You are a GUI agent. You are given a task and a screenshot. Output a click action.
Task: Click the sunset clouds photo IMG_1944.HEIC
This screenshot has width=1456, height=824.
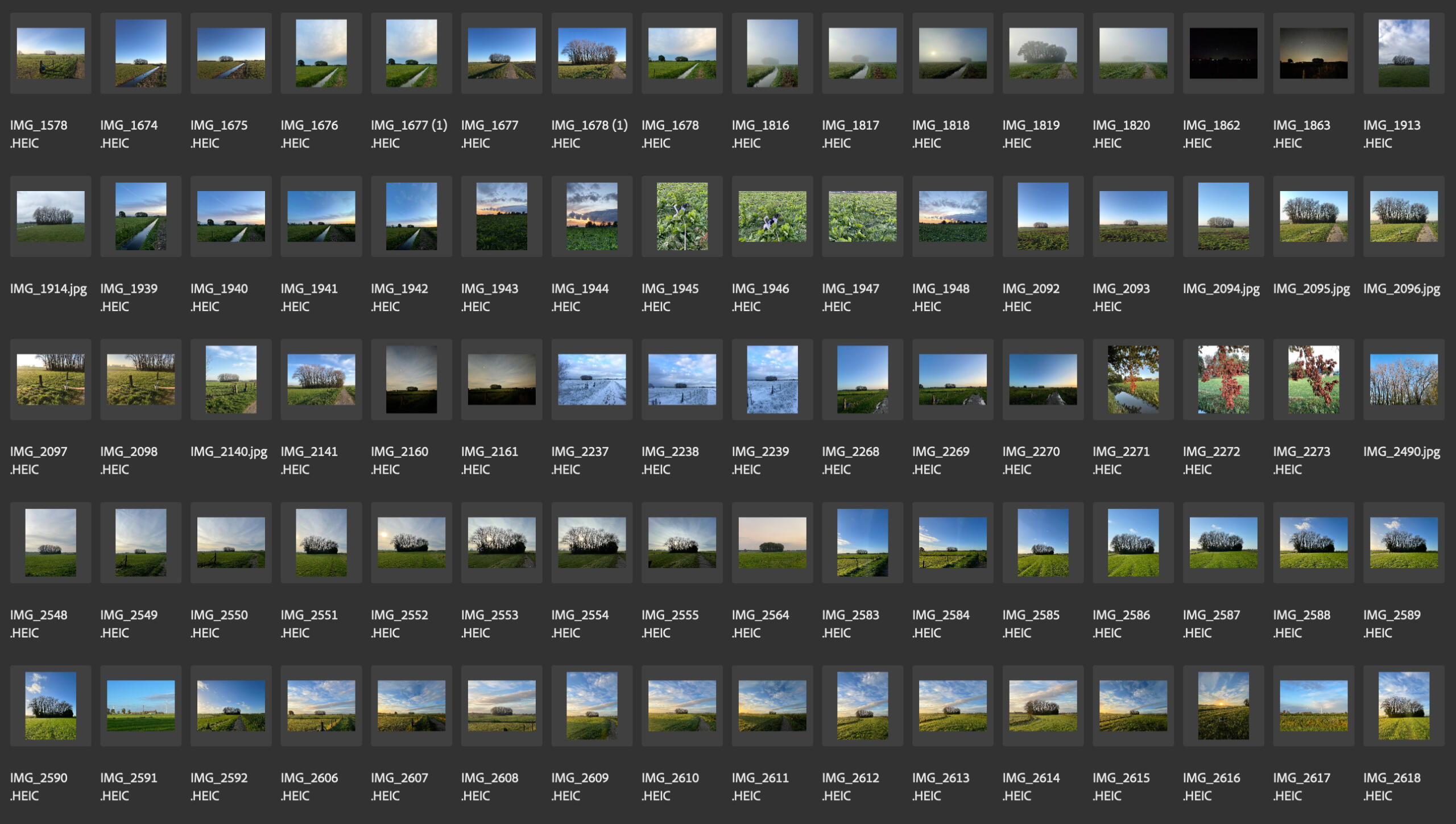click(591, 216)
